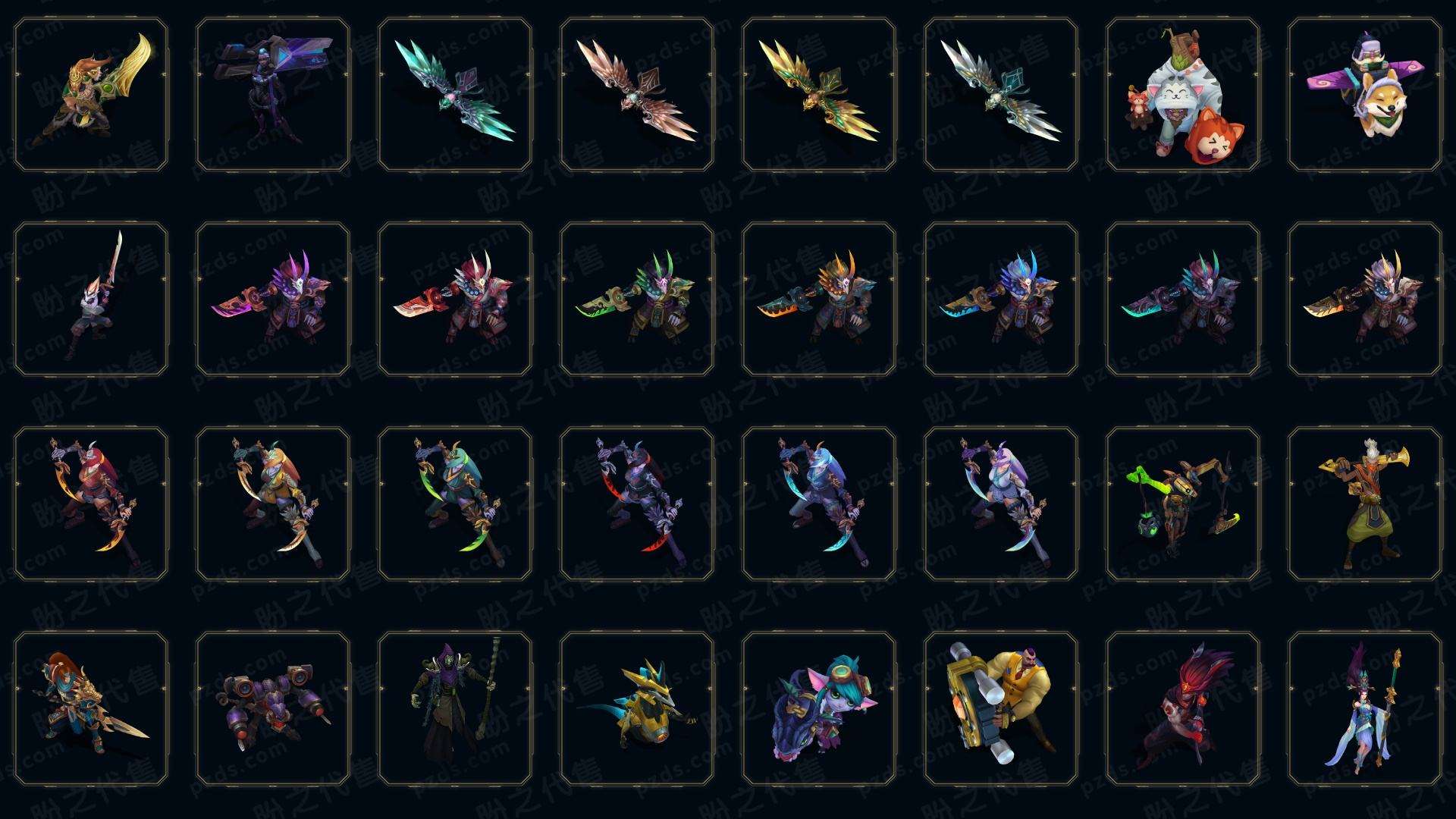Select the teal crystal-winged bow item

pyautogui.click(x=455, y=95)
